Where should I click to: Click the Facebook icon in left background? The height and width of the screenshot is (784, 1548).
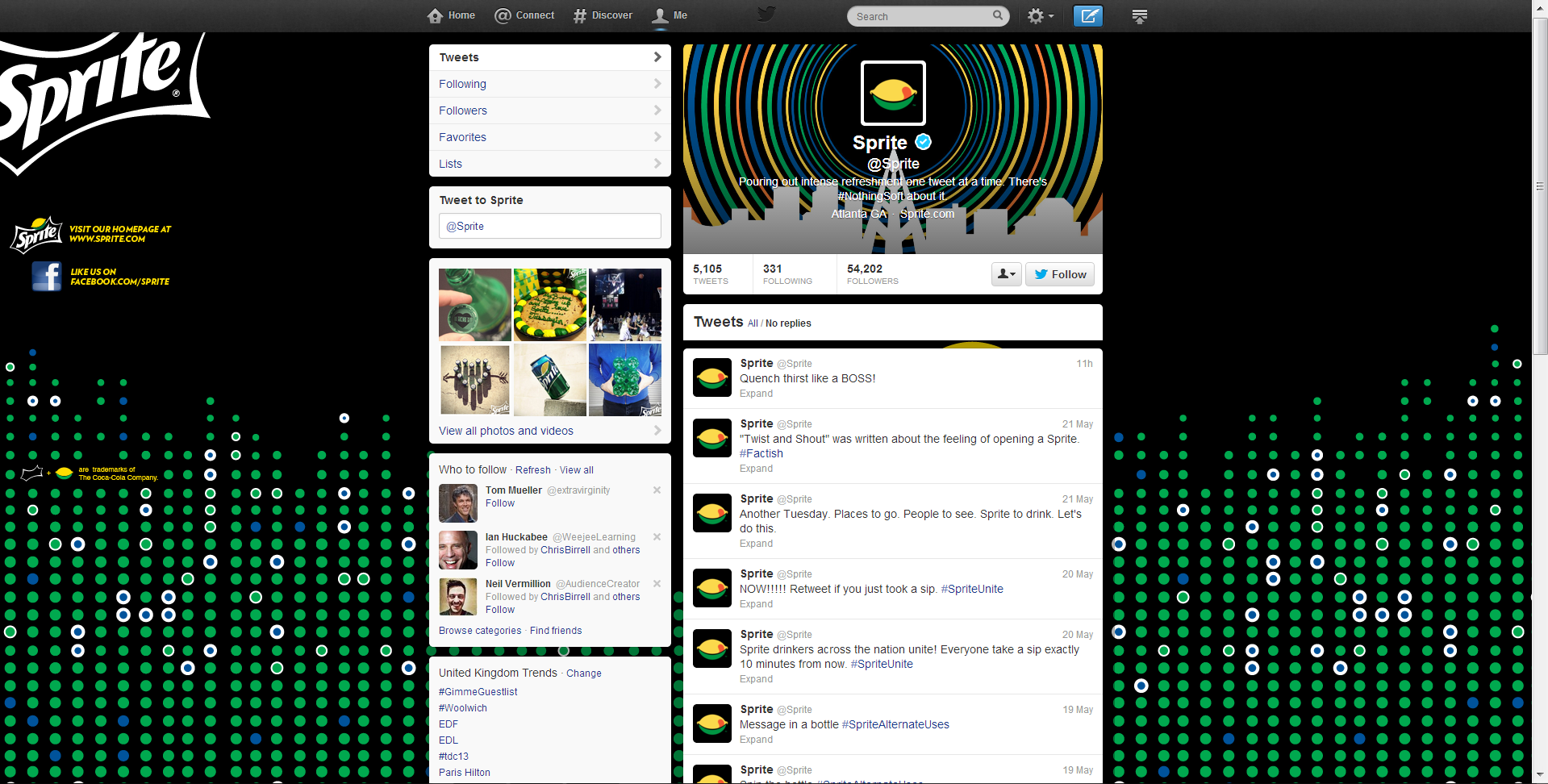(47, 277)
